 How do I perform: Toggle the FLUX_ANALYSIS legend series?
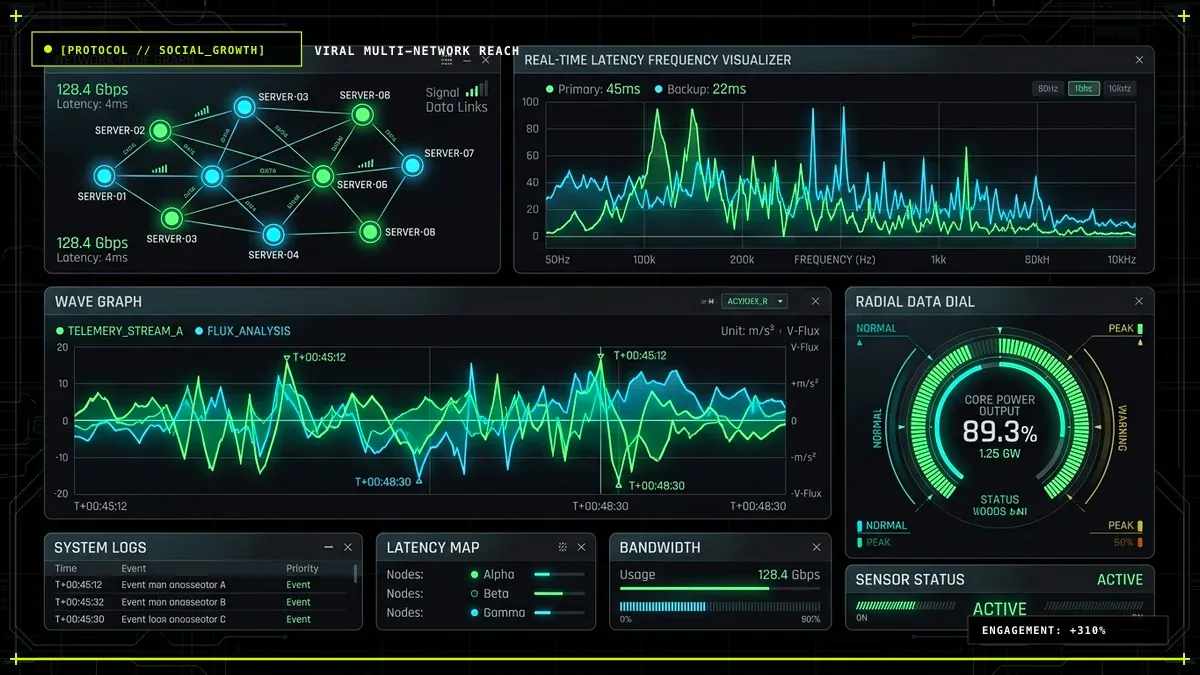click(243, 331)
